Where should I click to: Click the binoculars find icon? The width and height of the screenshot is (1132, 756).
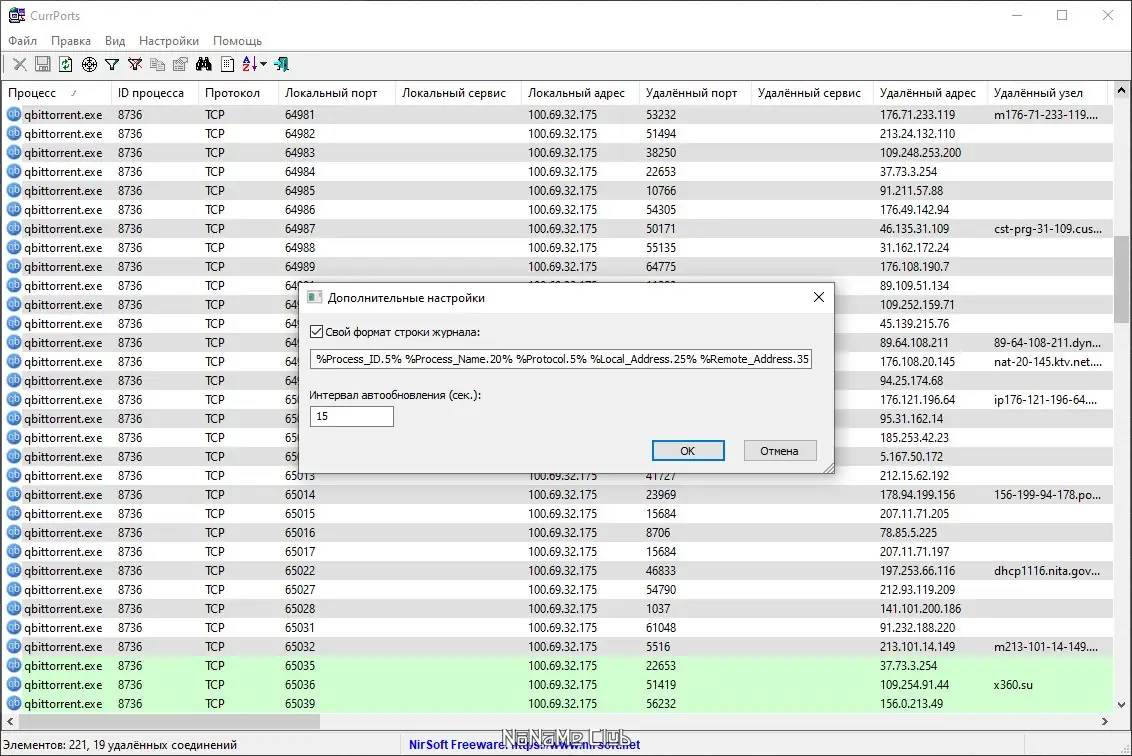204,64
